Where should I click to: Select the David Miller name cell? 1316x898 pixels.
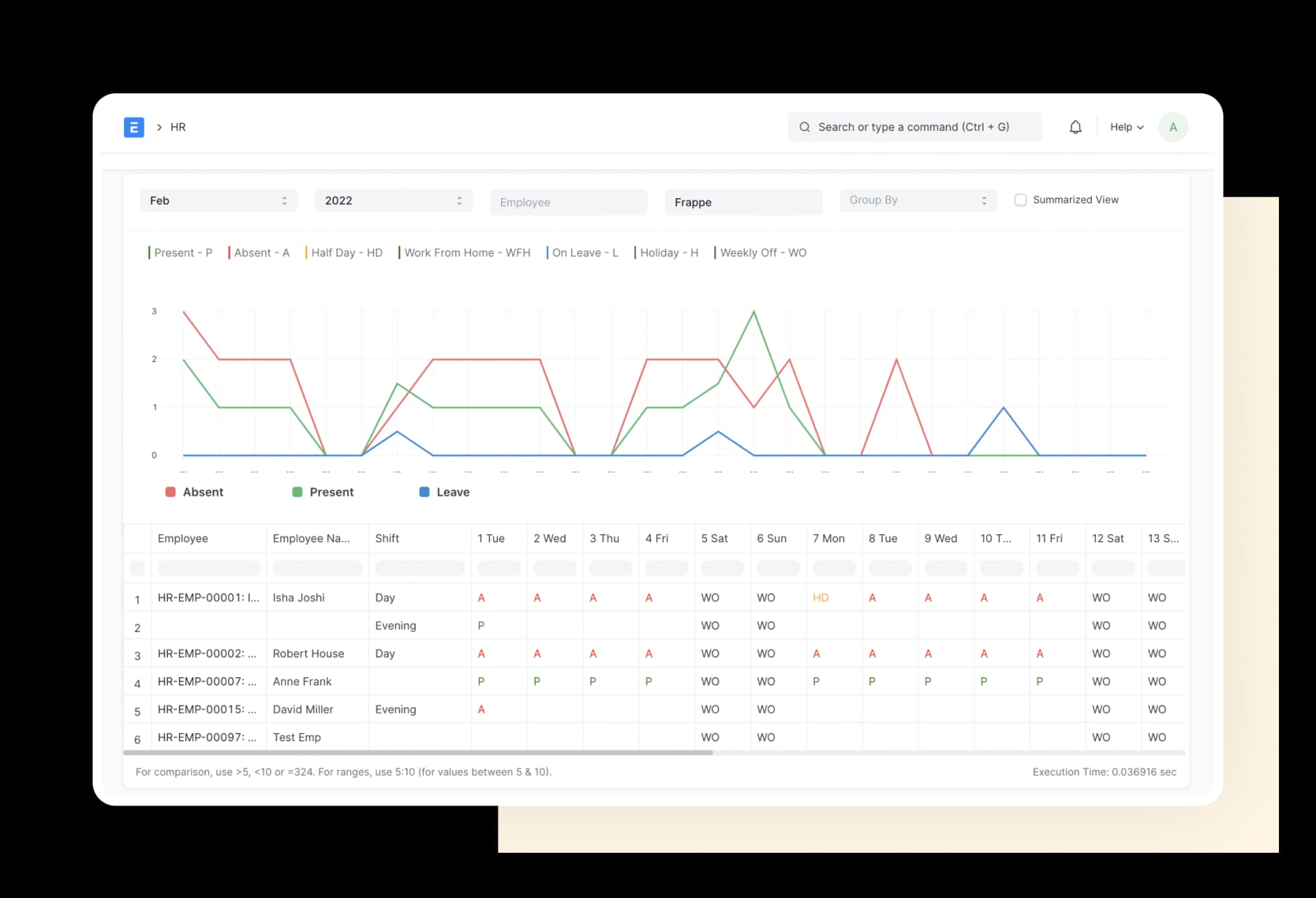coord(317,709)
